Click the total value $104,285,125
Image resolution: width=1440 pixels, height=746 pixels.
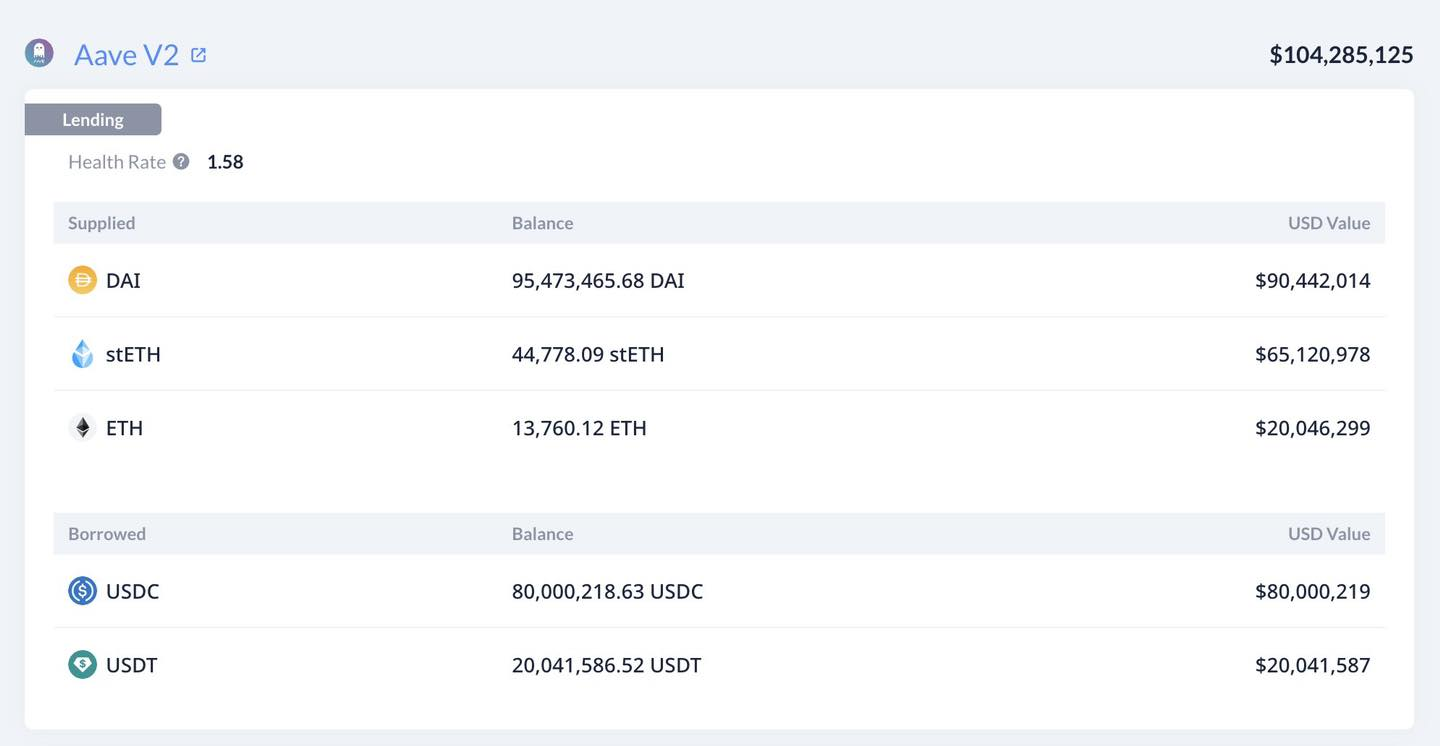click(1341, 54)
